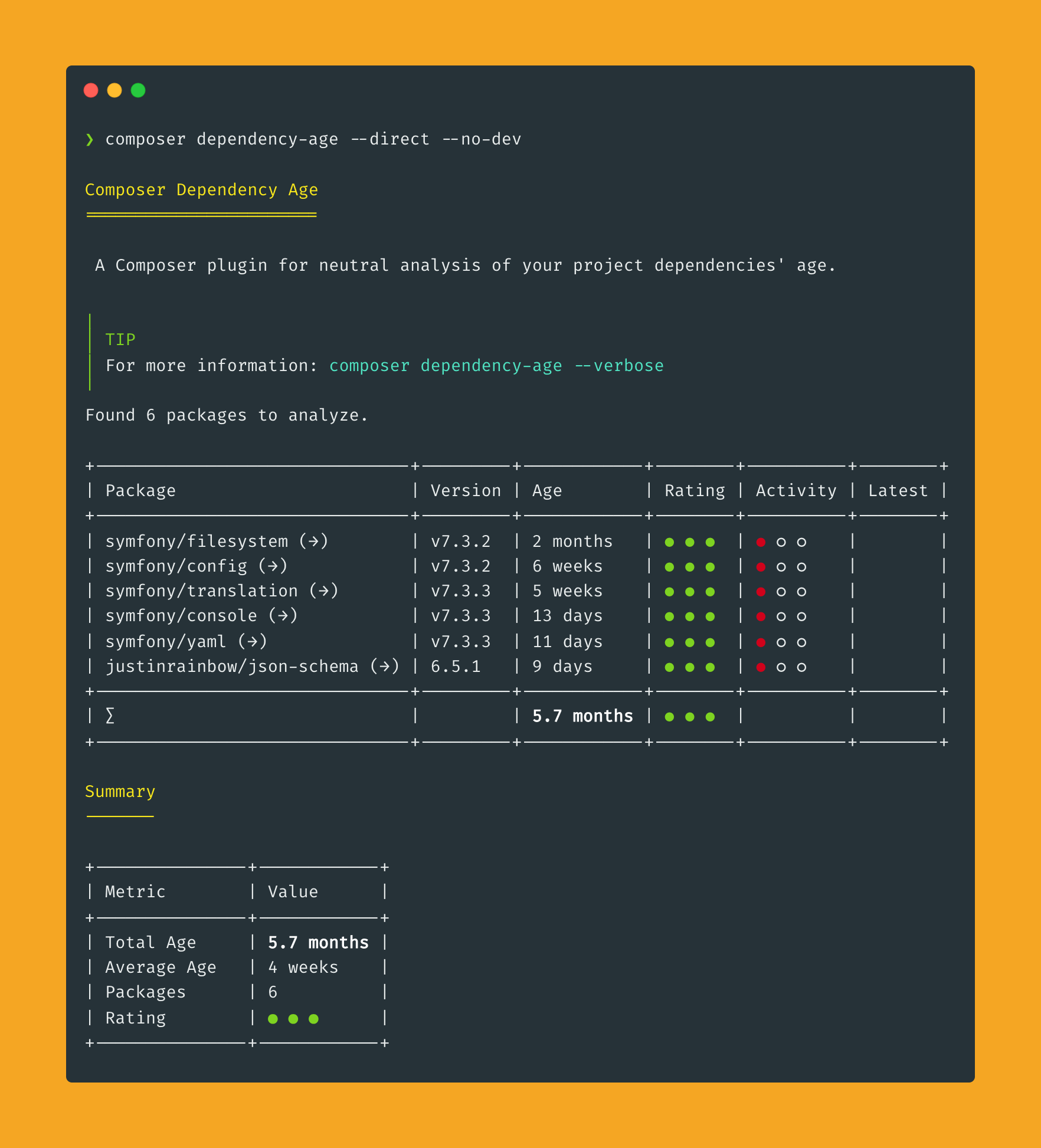Click bold '5.7 months' in sum row
The image size is (1041, 1148).
(582, 716)
